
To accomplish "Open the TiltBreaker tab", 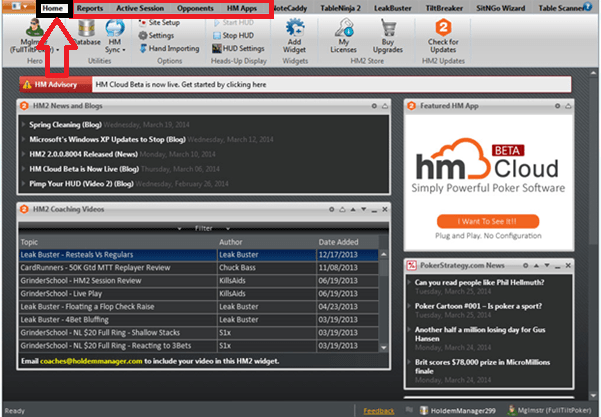I will click(444, 8).
